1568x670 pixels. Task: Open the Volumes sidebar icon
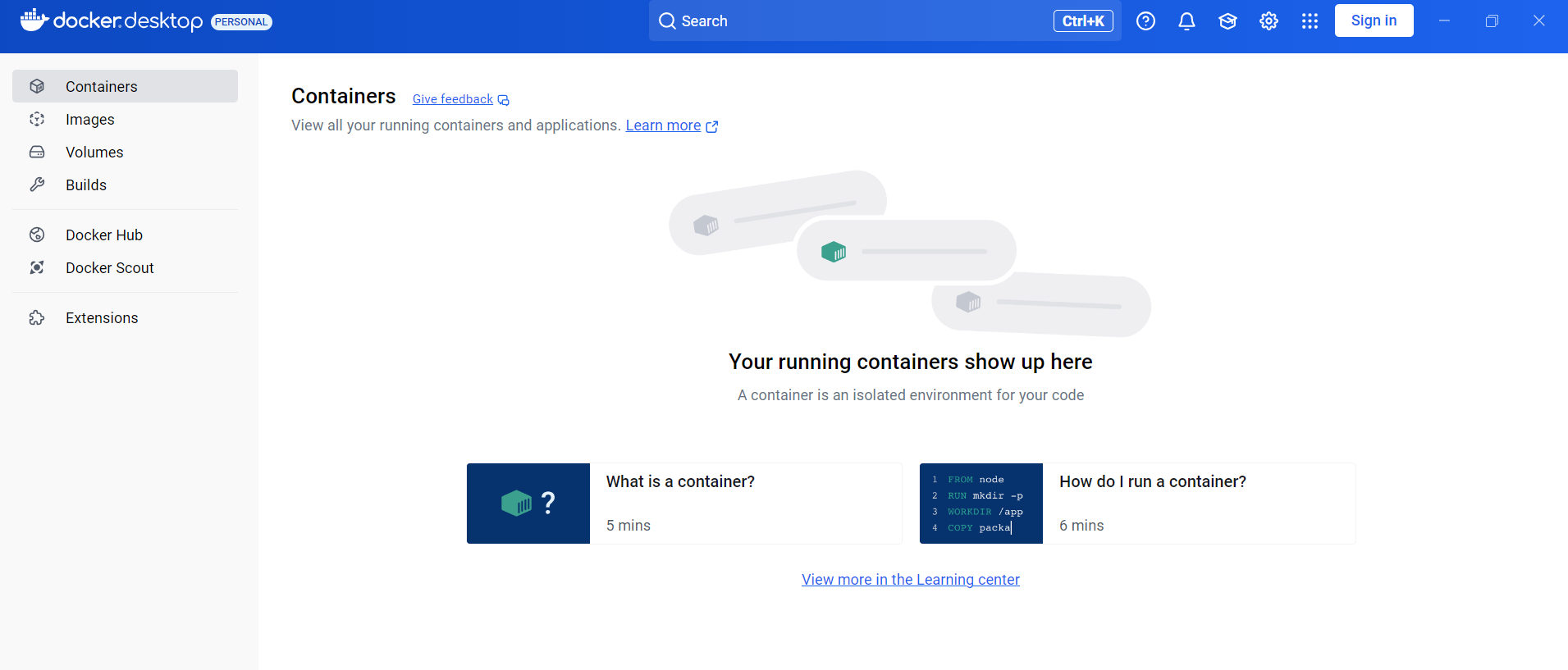pyautogui.click(x=37, y=152)
